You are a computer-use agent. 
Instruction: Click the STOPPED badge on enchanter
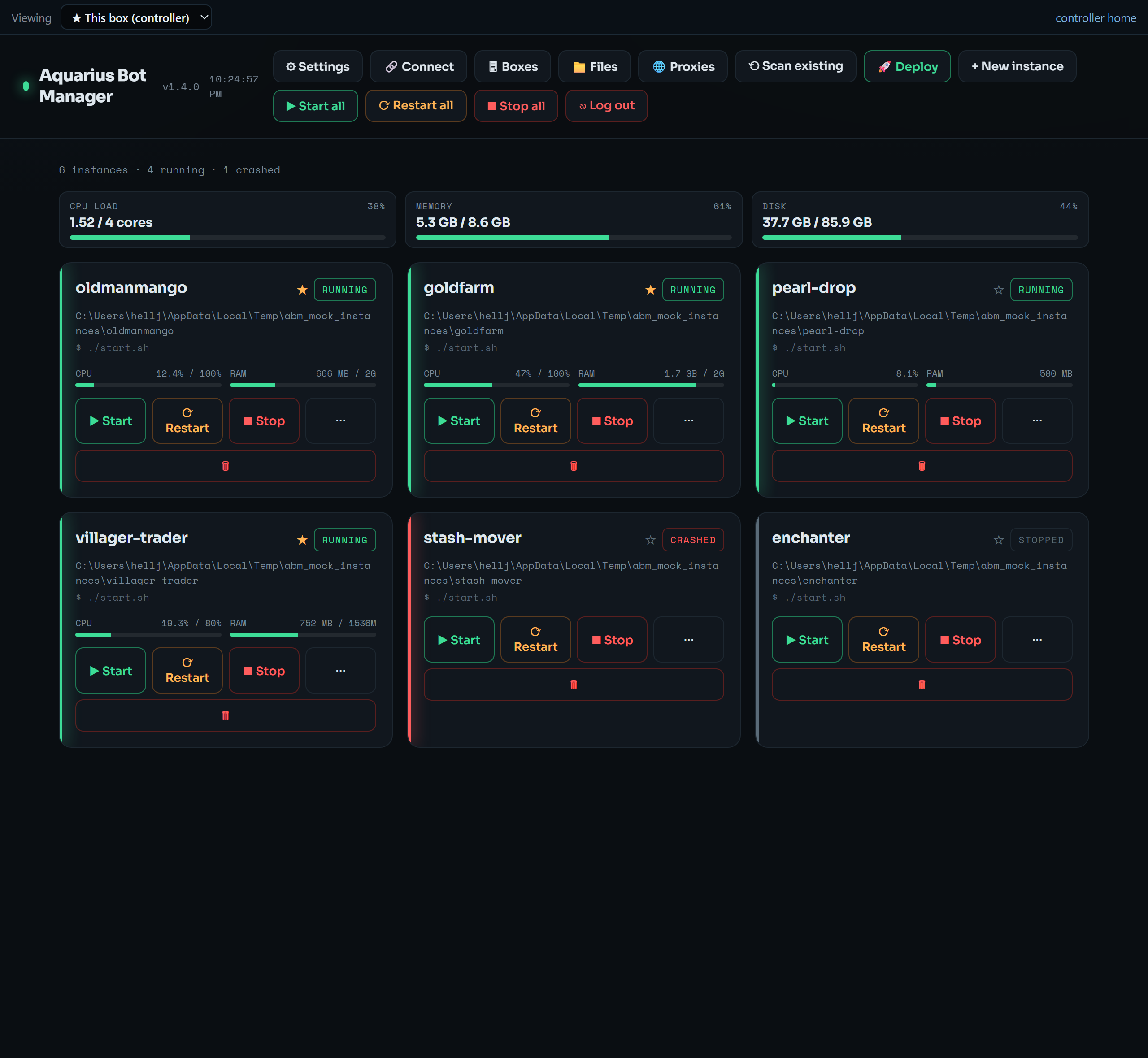[x=1041, y=540]
